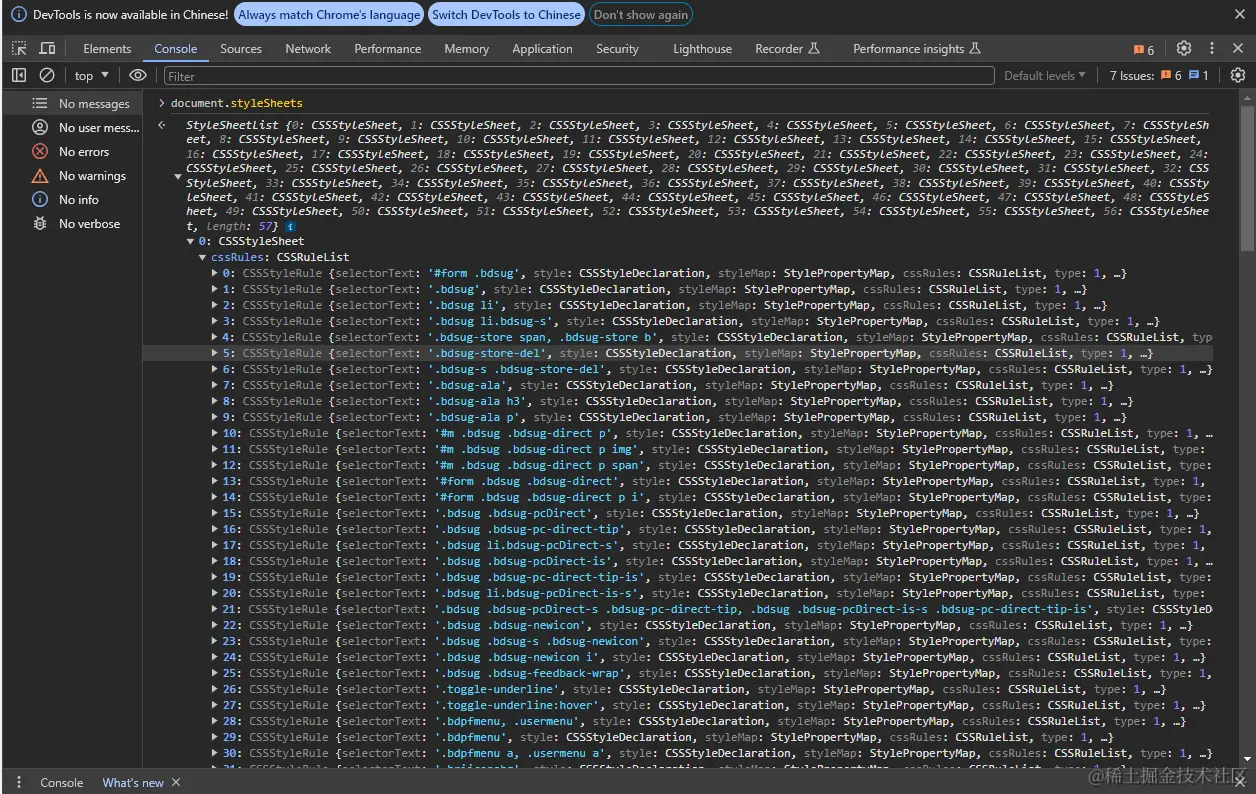Open the Default levels dropdown
The height and width of the screenshot is (794, 1256).
tap(1045, 75)
